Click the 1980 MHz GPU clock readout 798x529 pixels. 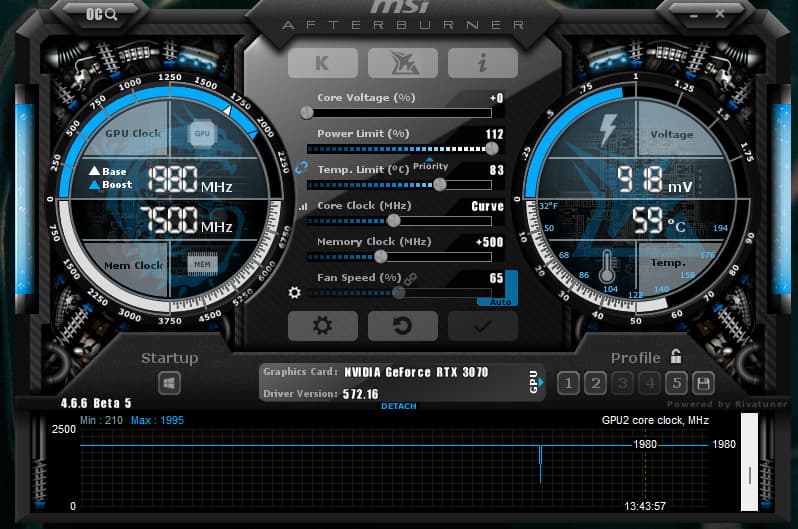pos(190,179)
